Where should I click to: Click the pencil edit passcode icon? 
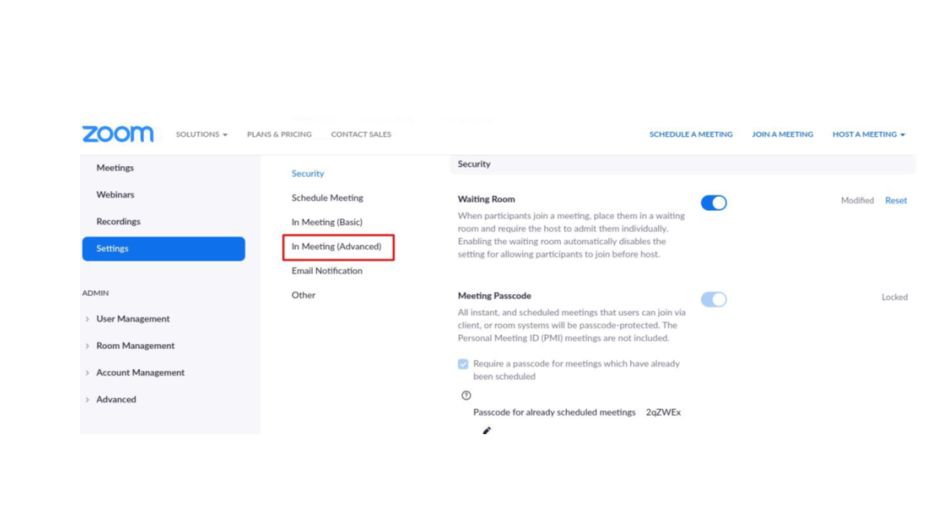487,430
